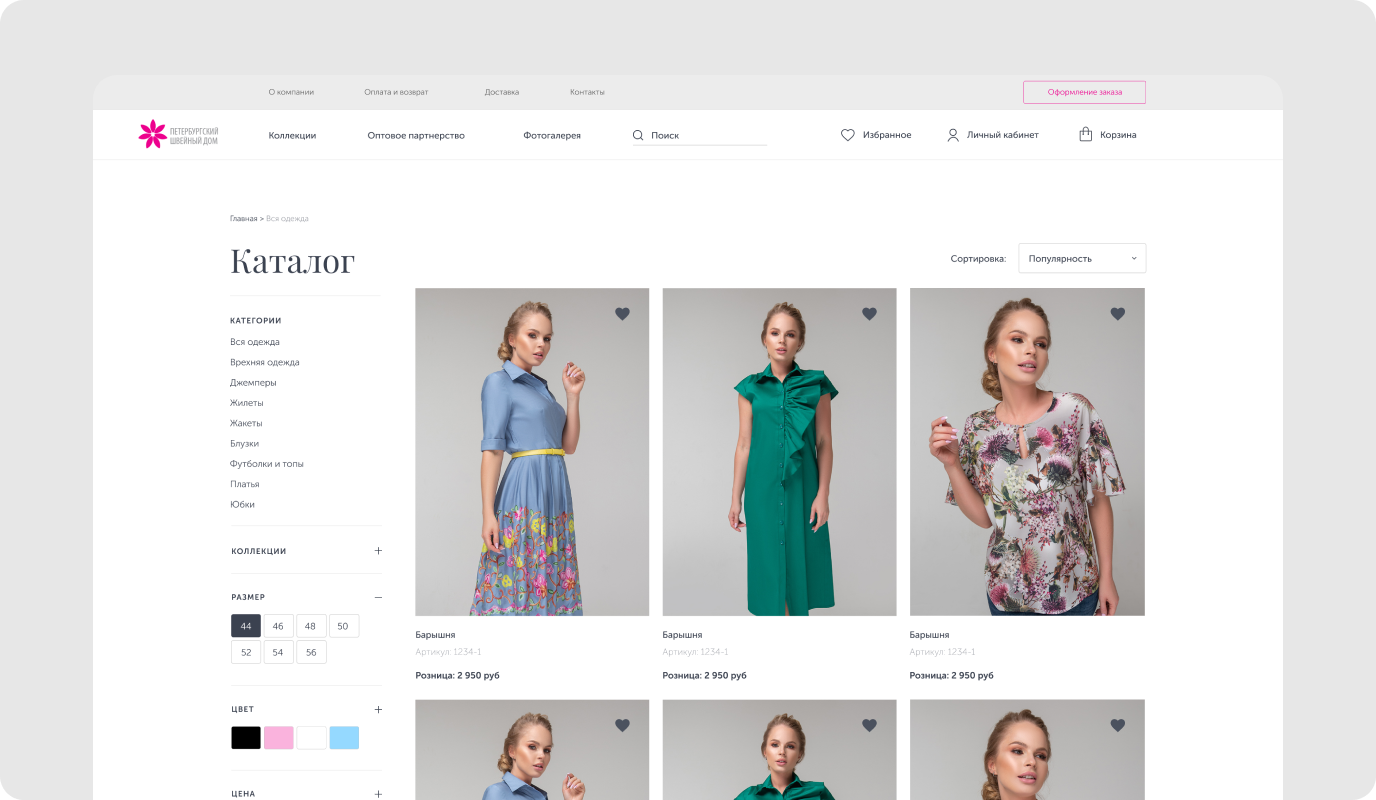This screenshot has height=800, width=1376.
Task: Select size 56 filter
Action: point(310,652)
